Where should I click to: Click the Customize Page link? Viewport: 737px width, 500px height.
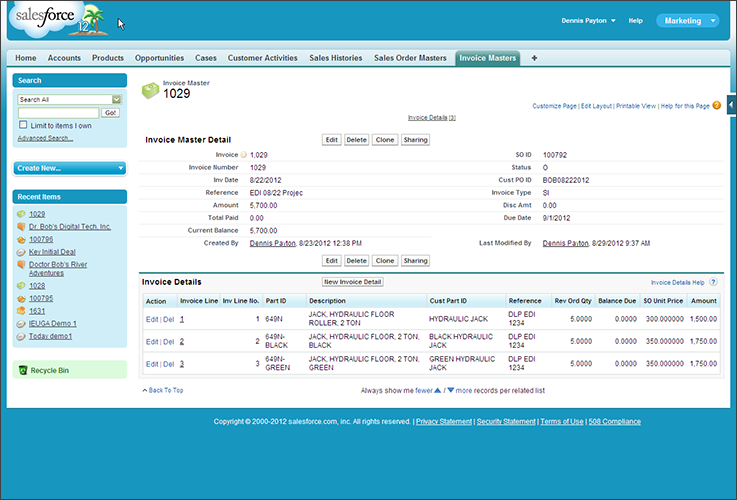554,106
